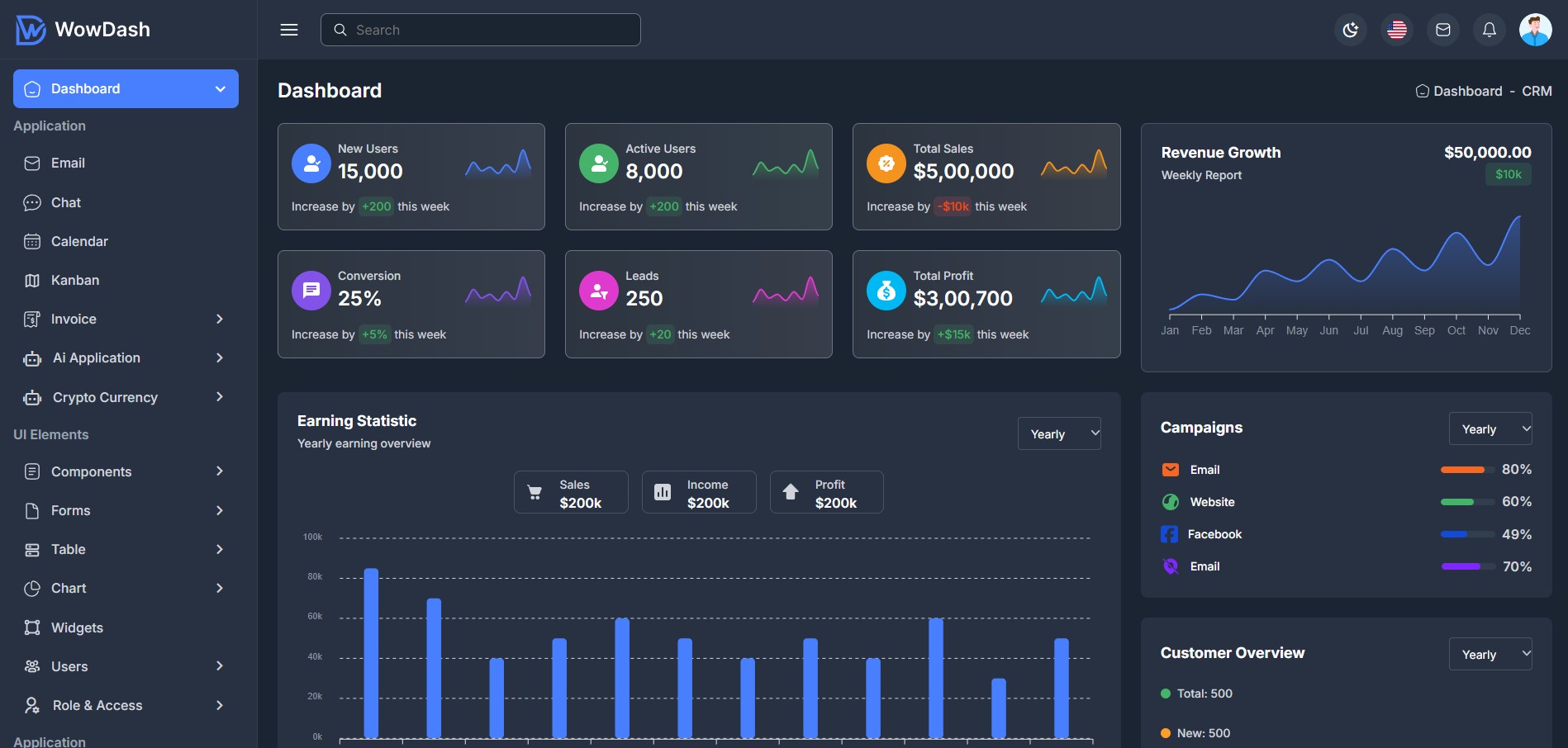Image resolution: width=1568 pixels, height=748 pixels.
Task: Click the Crypto Currency sidebar icon
Action: pyautogui.click(x=32, y=398)
